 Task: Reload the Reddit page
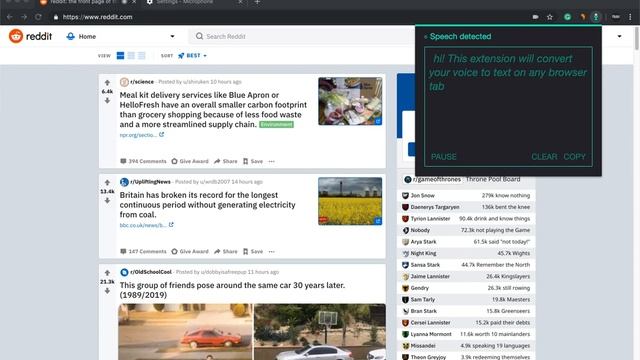coord(38,17)
